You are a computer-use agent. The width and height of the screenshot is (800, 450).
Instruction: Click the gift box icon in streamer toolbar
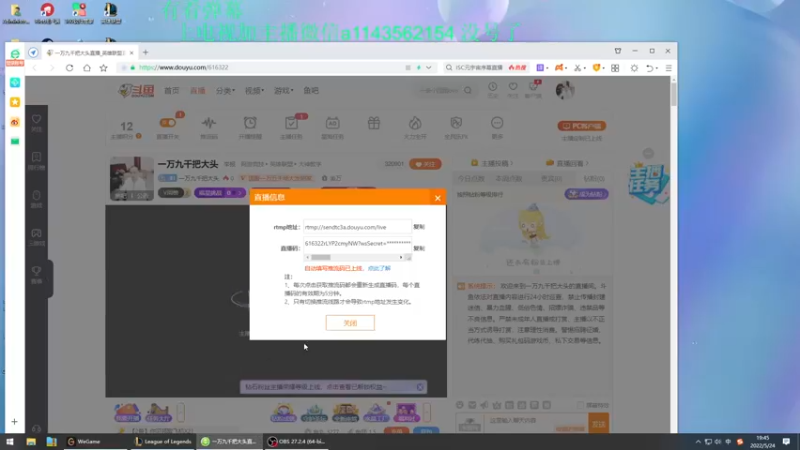pyautogui.click(x=374, y=123)
